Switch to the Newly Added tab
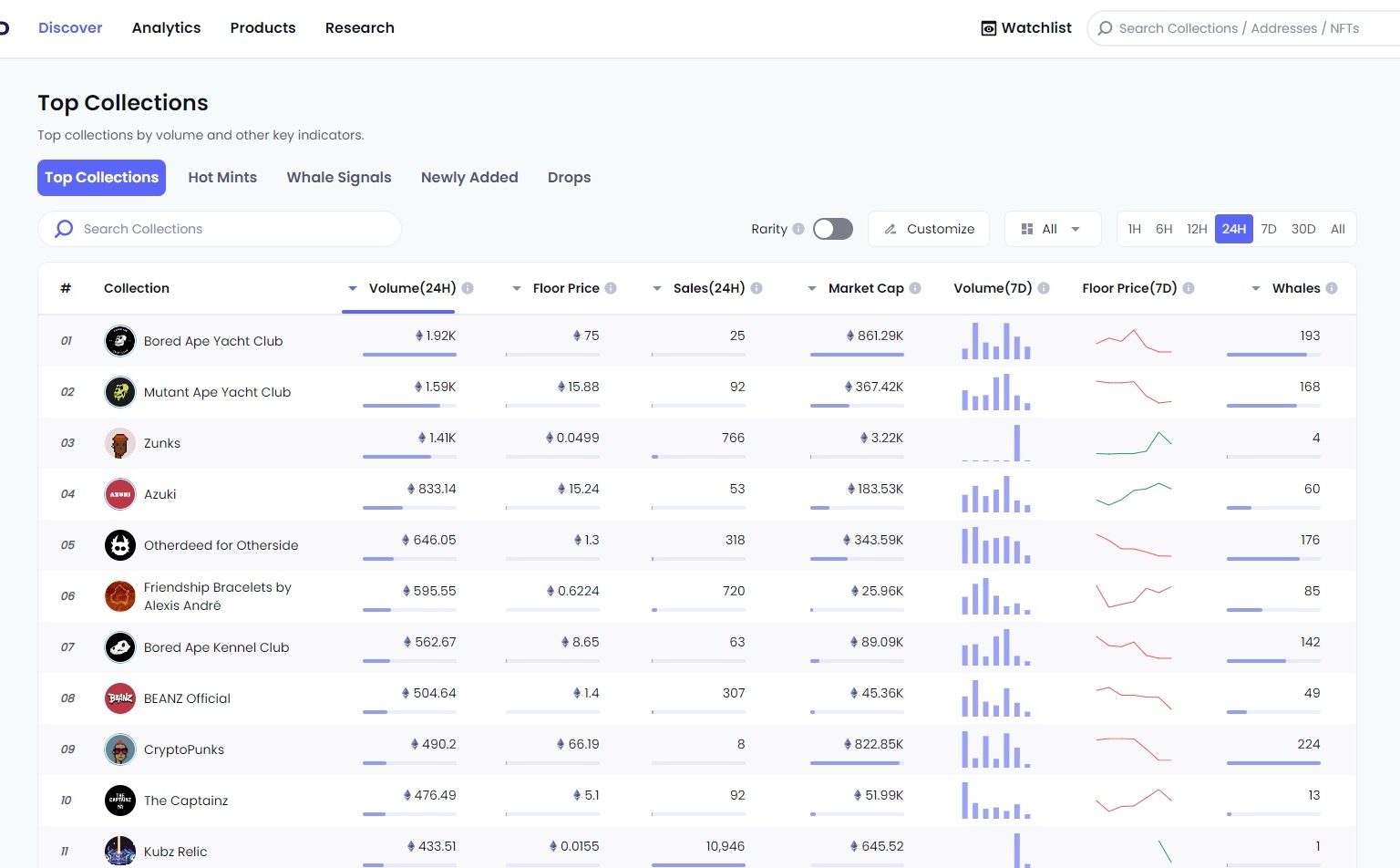The image size is (1400, 868). [469, 178]
